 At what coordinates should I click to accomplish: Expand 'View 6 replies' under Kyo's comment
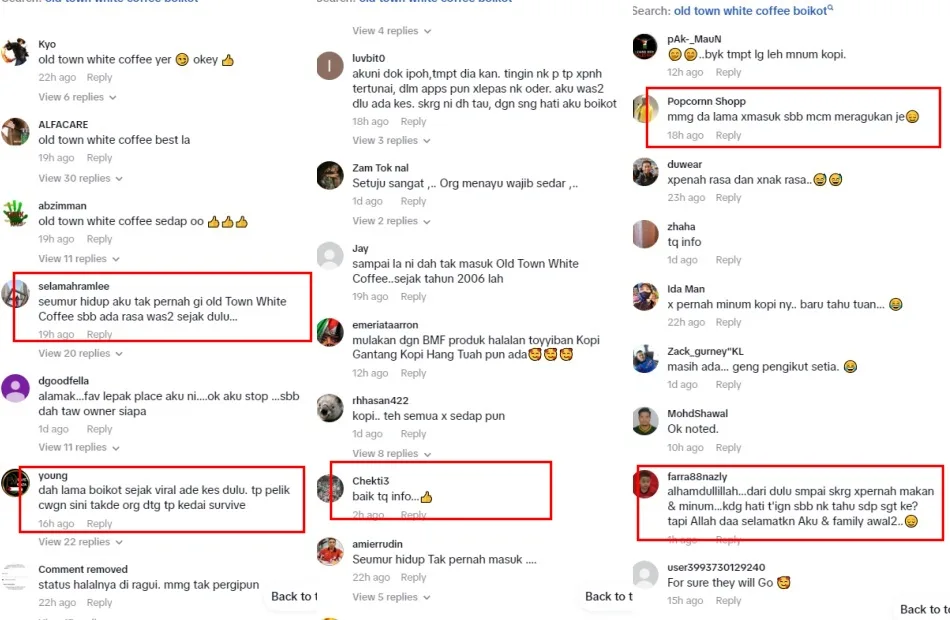pyautogui.click(x=77, y=97)
